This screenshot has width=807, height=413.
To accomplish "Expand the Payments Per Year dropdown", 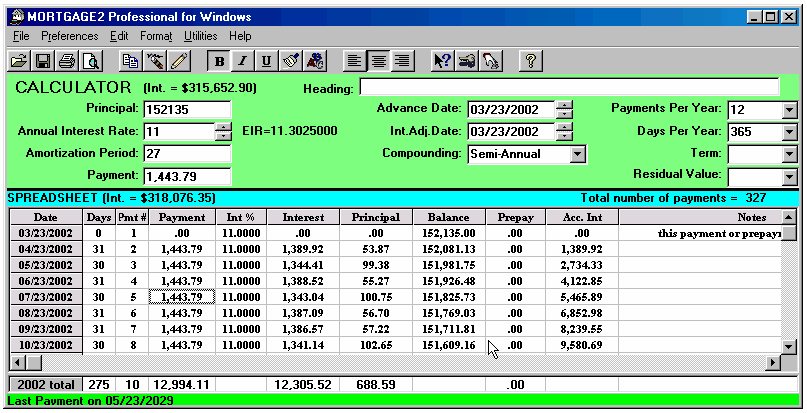I will (x=788, y=110).
